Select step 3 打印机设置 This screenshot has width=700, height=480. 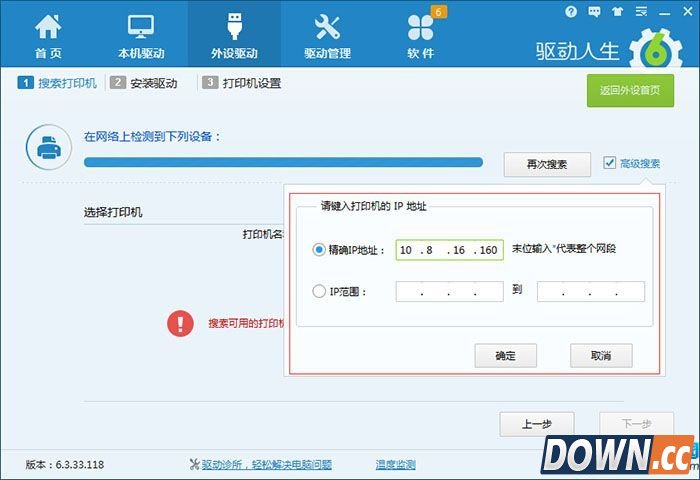pos(242,83)
